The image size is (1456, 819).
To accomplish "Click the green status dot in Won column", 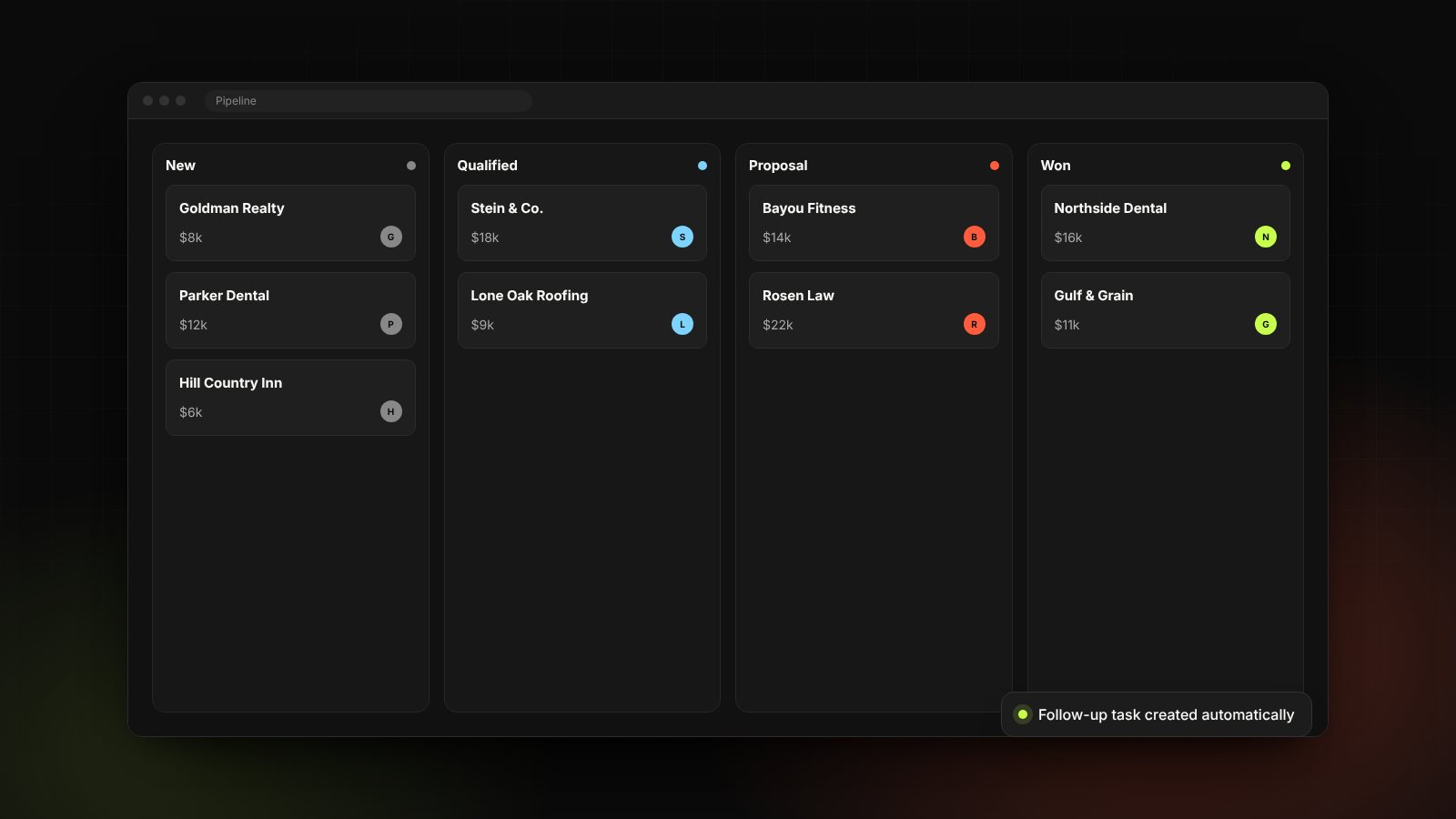I will (1286, 166).
